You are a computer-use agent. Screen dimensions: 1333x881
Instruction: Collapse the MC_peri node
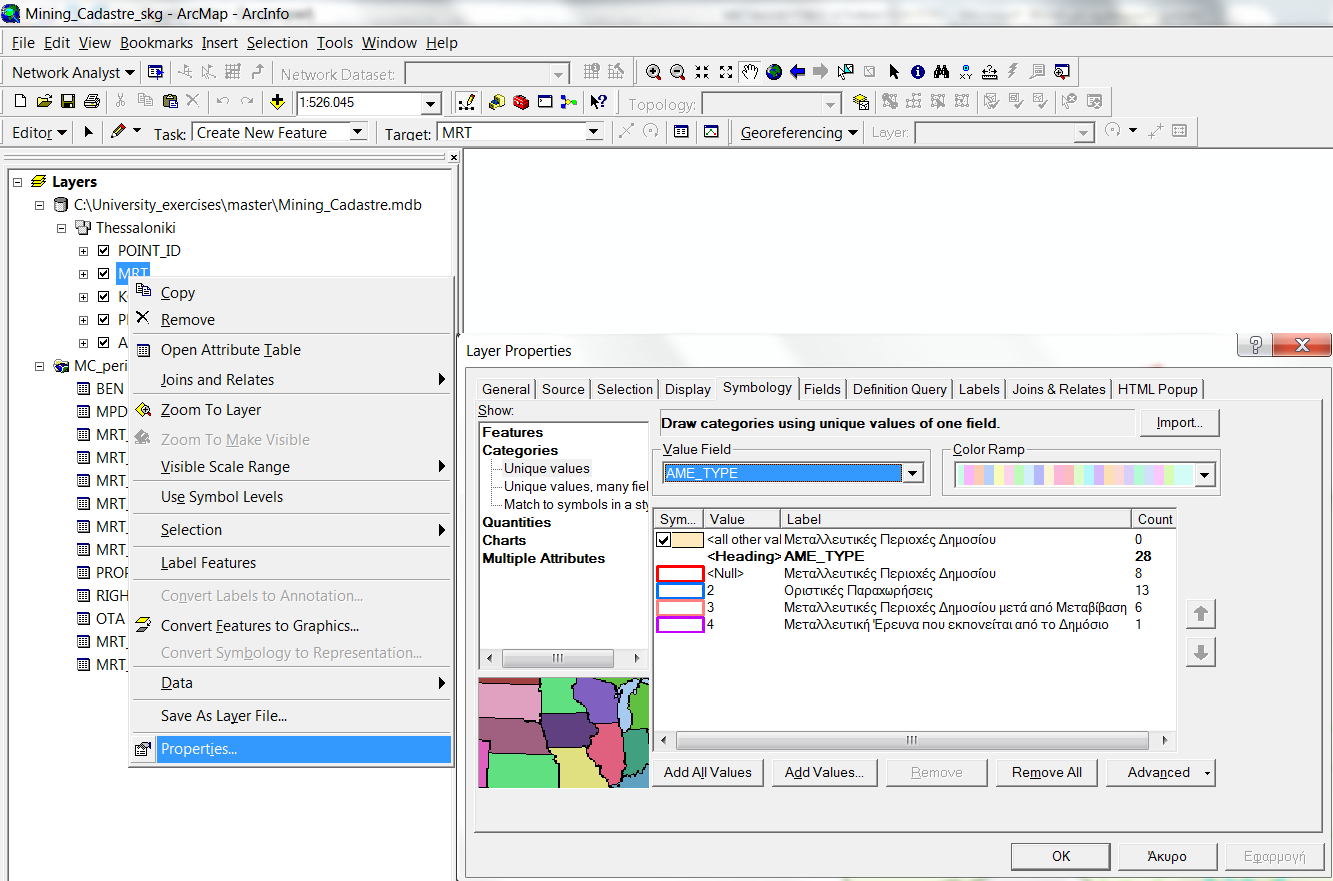(x=40, y=366)
